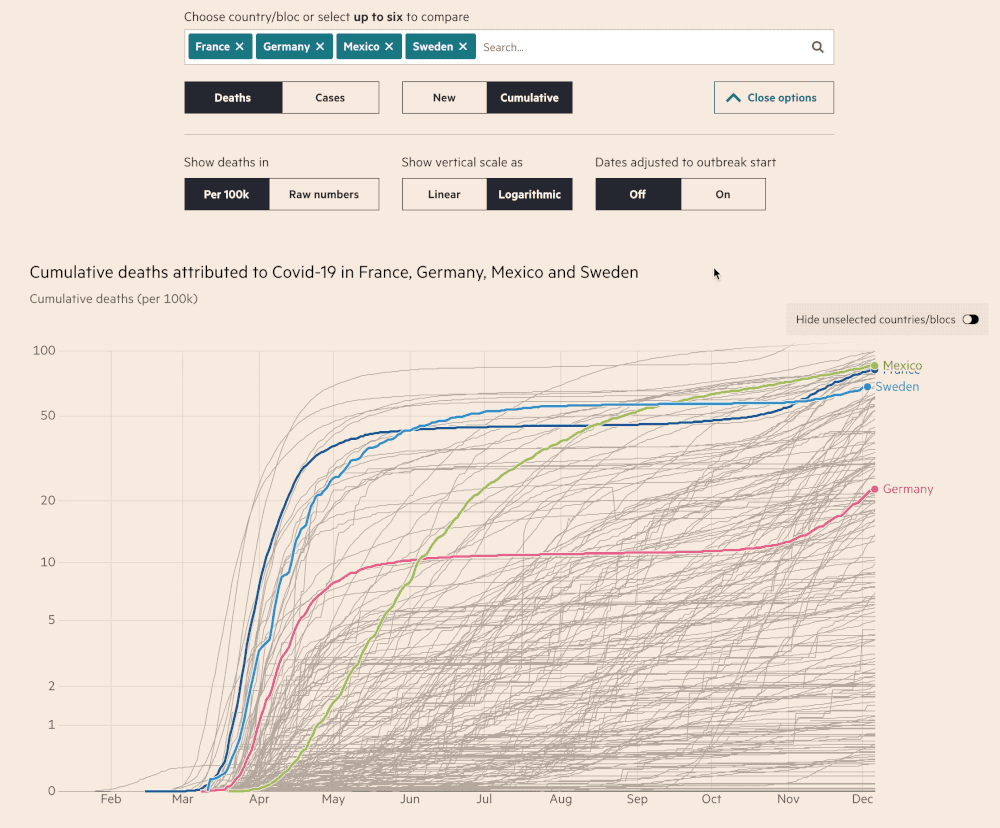Switch to the Cases view
1000x828 pixels.
point(330,97)
